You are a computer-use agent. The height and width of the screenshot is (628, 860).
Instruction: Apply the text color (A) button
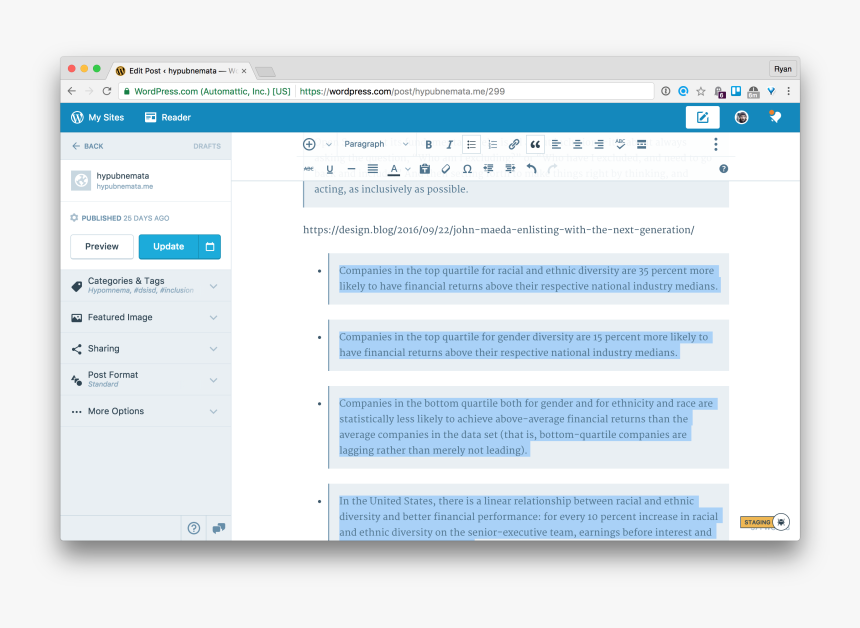coord(393,169)
